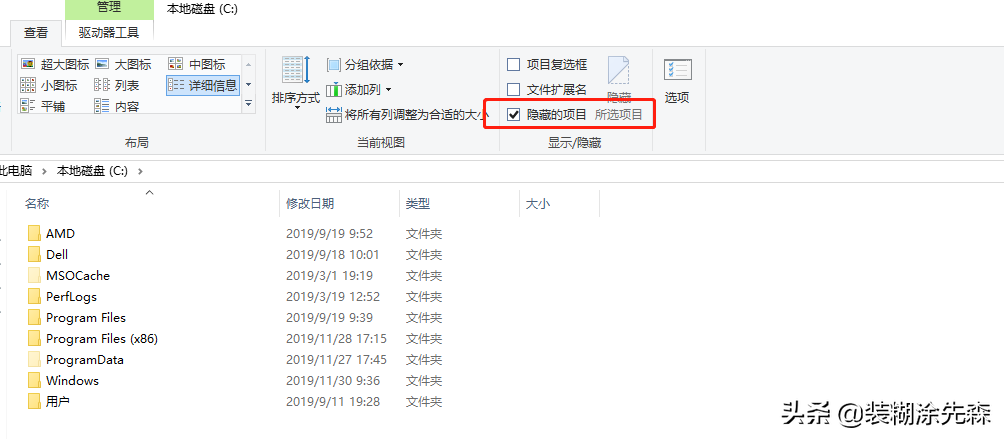
Task: Click the MSOCache hidden folder icon
Action: 35,276
